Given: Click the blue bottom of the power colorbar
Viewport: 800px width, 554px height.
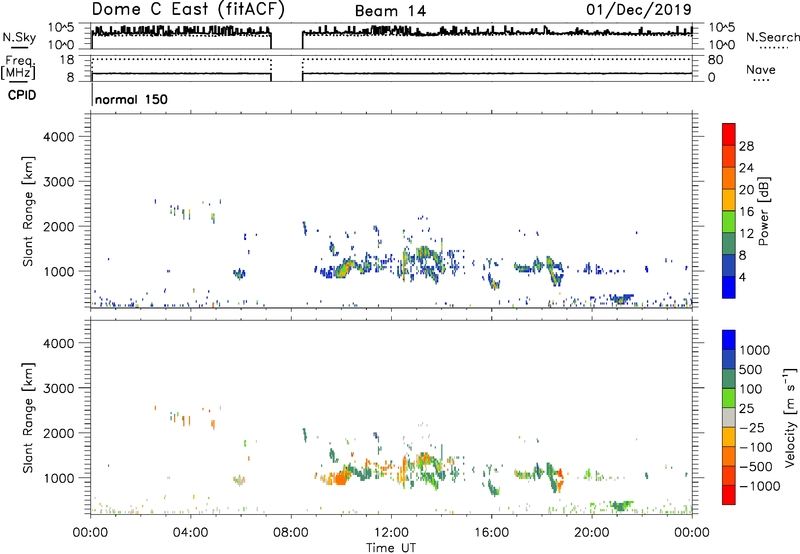Looking at the screenshot, I should [729, 287].
